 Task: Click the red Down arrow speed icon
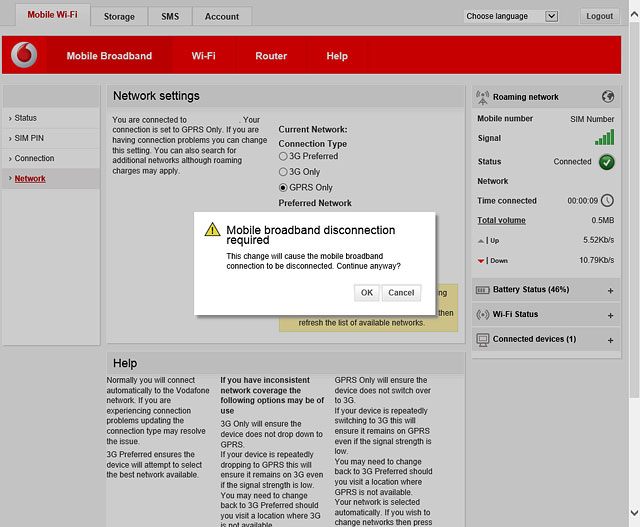pyautogui.click(x=481, y=261)
